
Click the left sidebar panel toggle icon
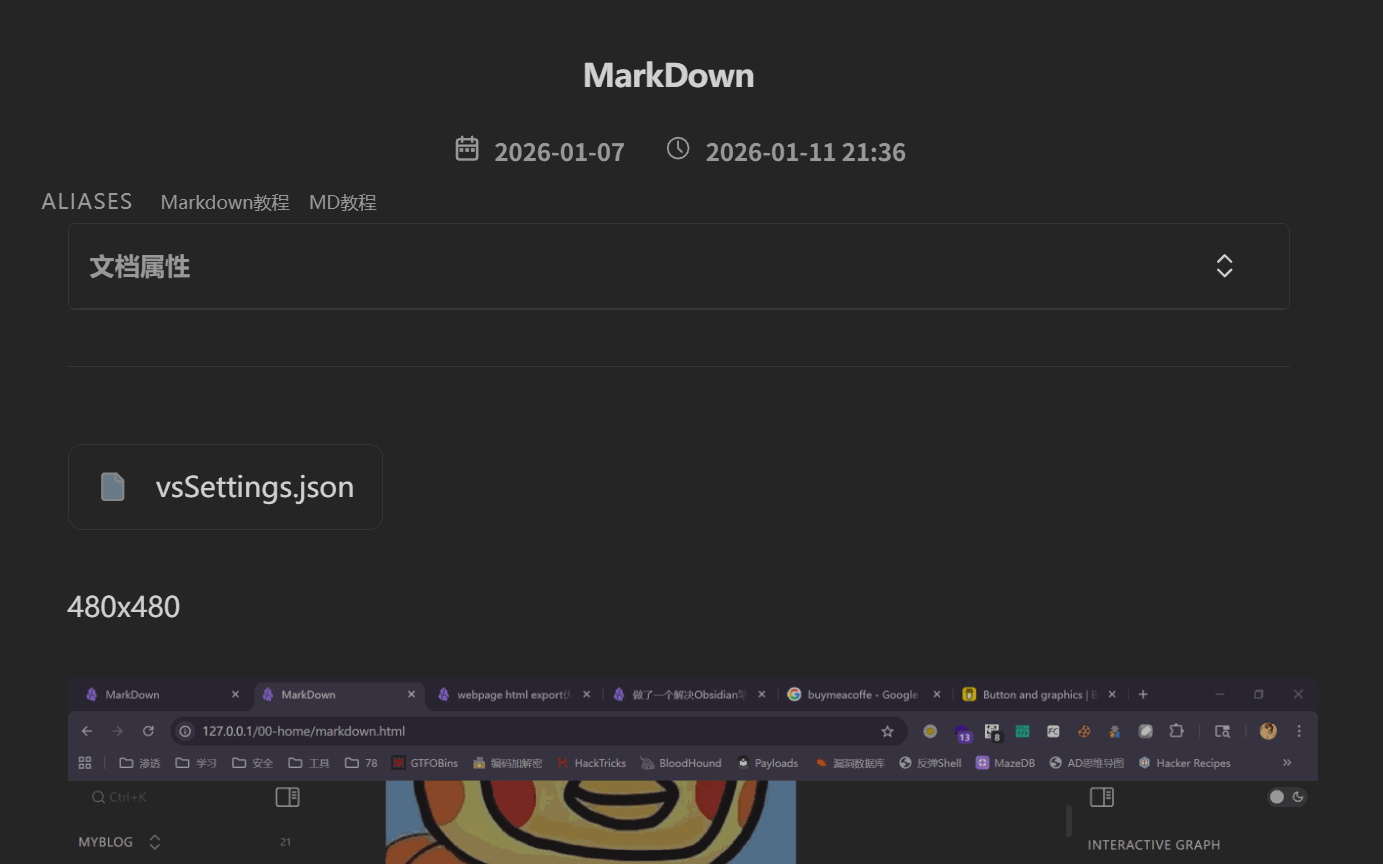pyautogui.click(x=287, y=797)
